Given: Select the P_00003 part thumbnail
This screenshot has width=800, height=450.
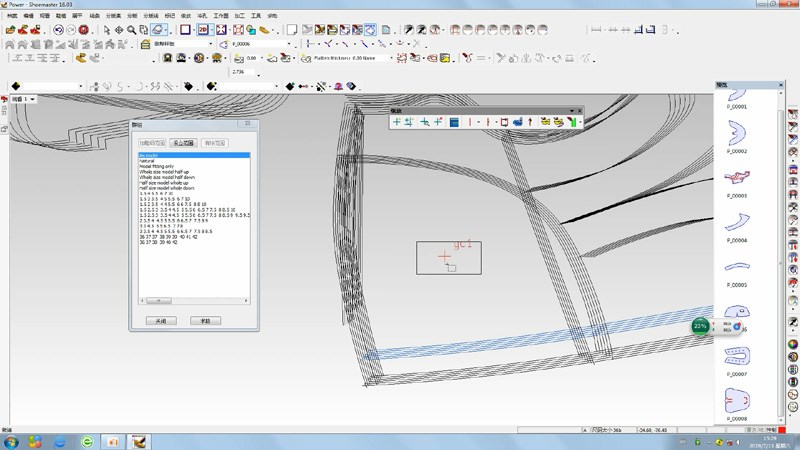Looking at the screenshot, I should pyautogui.click(x=738, y=178).
